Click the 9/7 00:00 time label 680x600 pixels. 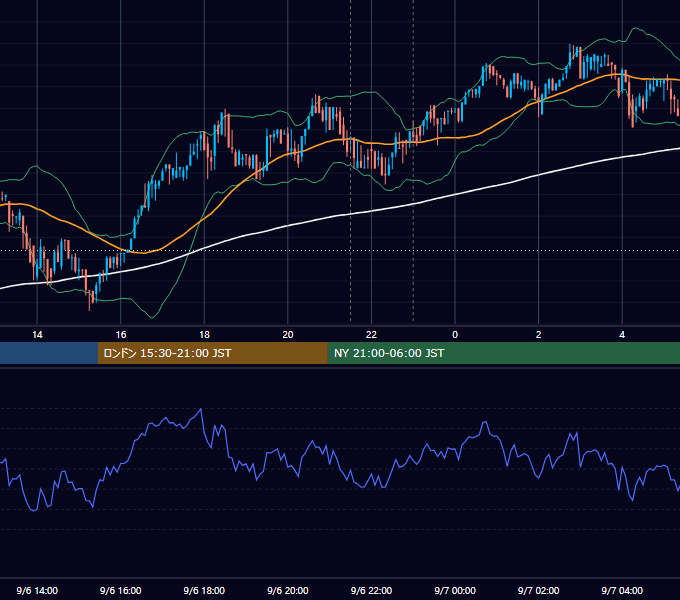455,590
